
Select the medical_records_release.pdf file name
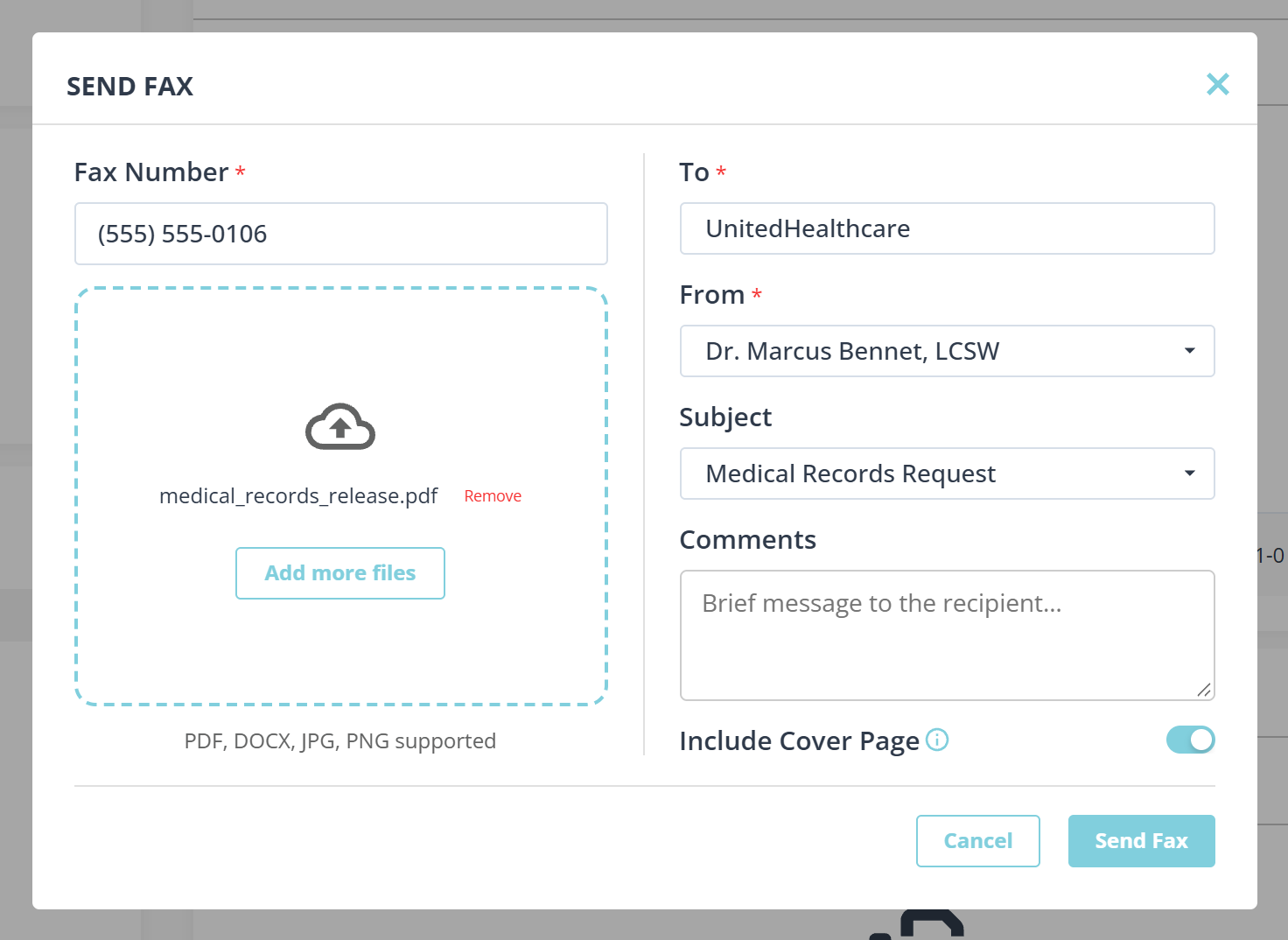click(298, 496)
